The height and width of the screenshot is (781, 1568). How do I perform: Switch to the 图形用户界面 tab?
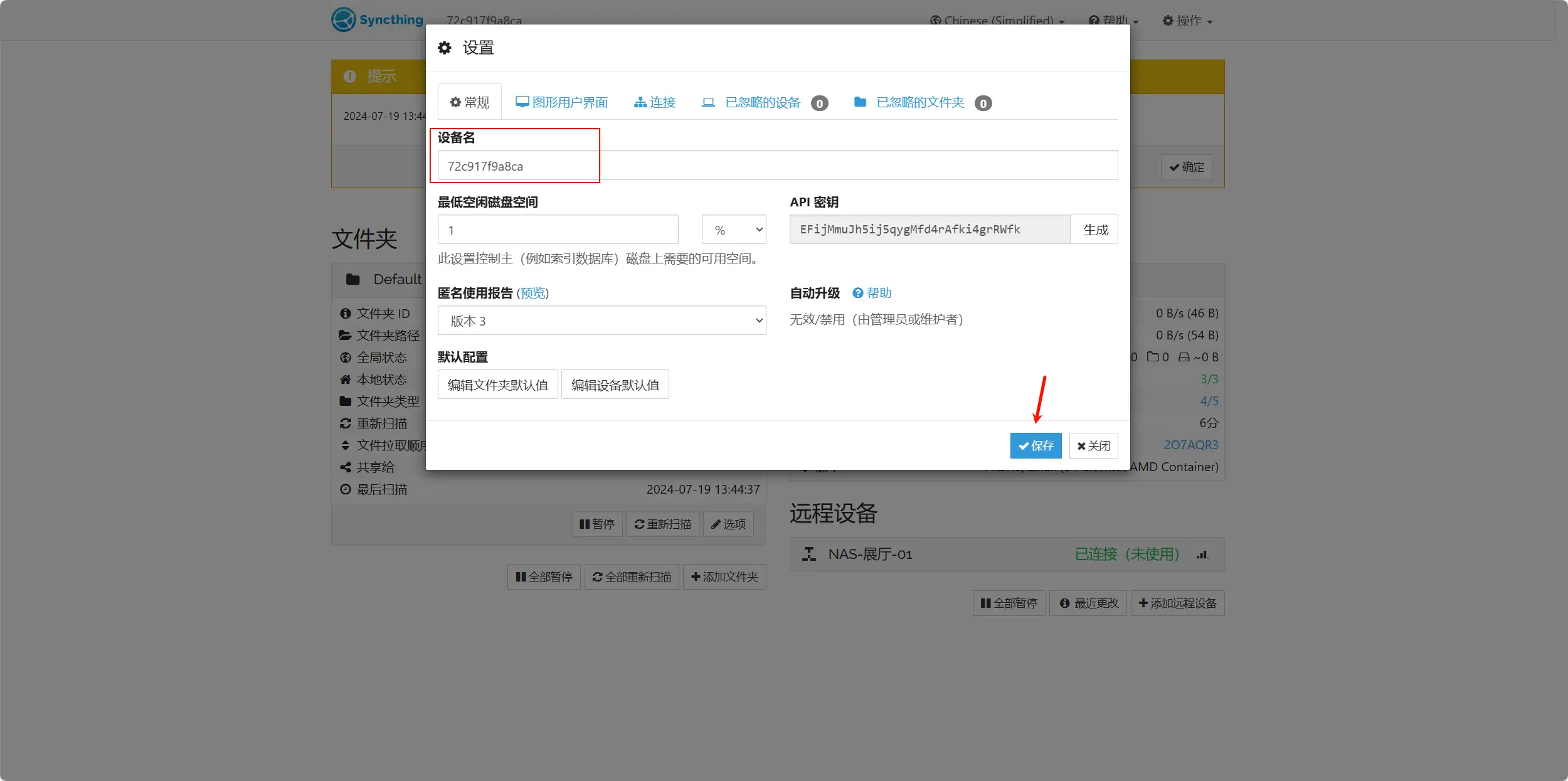pos(563,102)
